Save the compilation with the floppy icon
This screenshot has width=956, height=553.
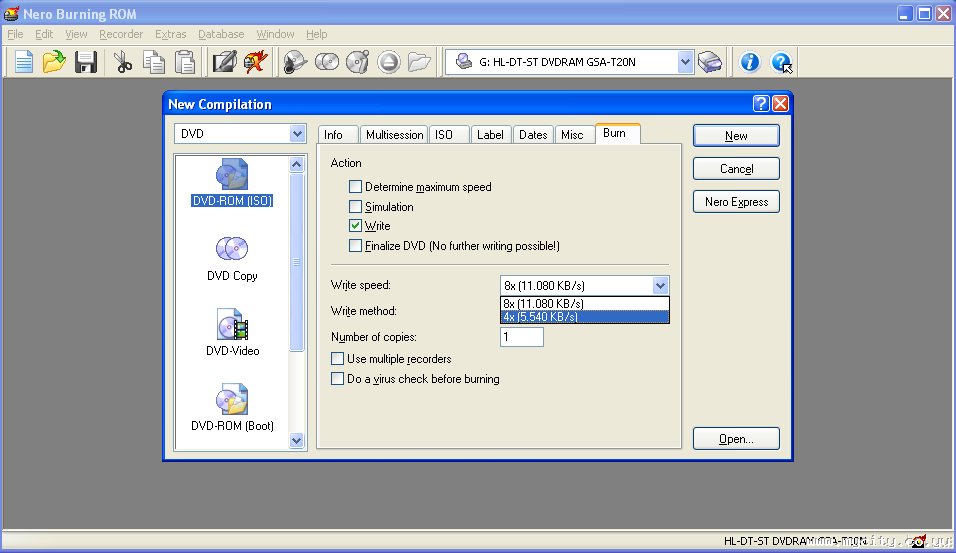(85, 62)
